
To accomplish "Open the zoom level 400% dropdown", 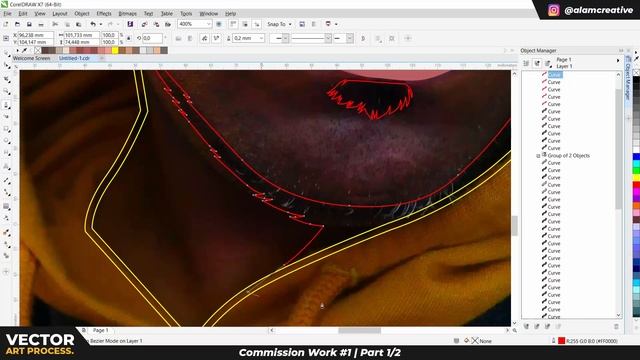I will (208, 24).
